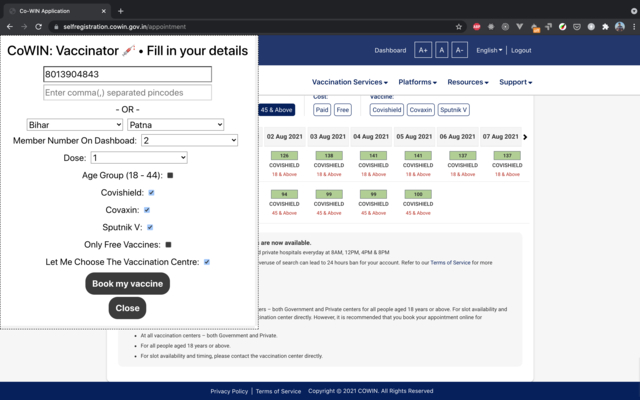Expand Vaccination Services menu
Screen dimensions: 640x400
click(x=350, y=82)
